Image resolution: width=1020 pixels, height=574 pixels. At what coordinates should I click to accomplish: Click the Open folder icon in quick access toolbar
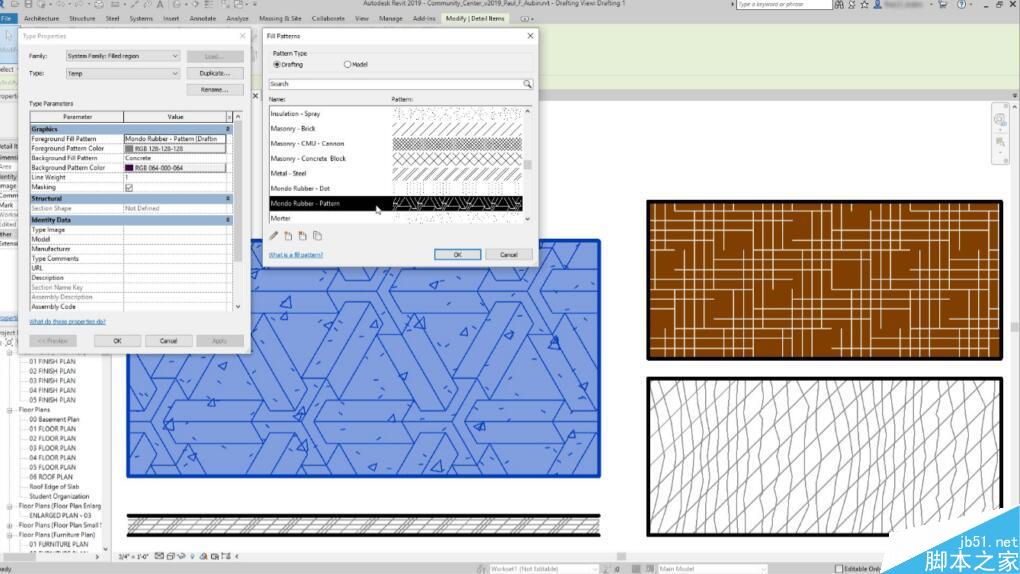(13, 4)
